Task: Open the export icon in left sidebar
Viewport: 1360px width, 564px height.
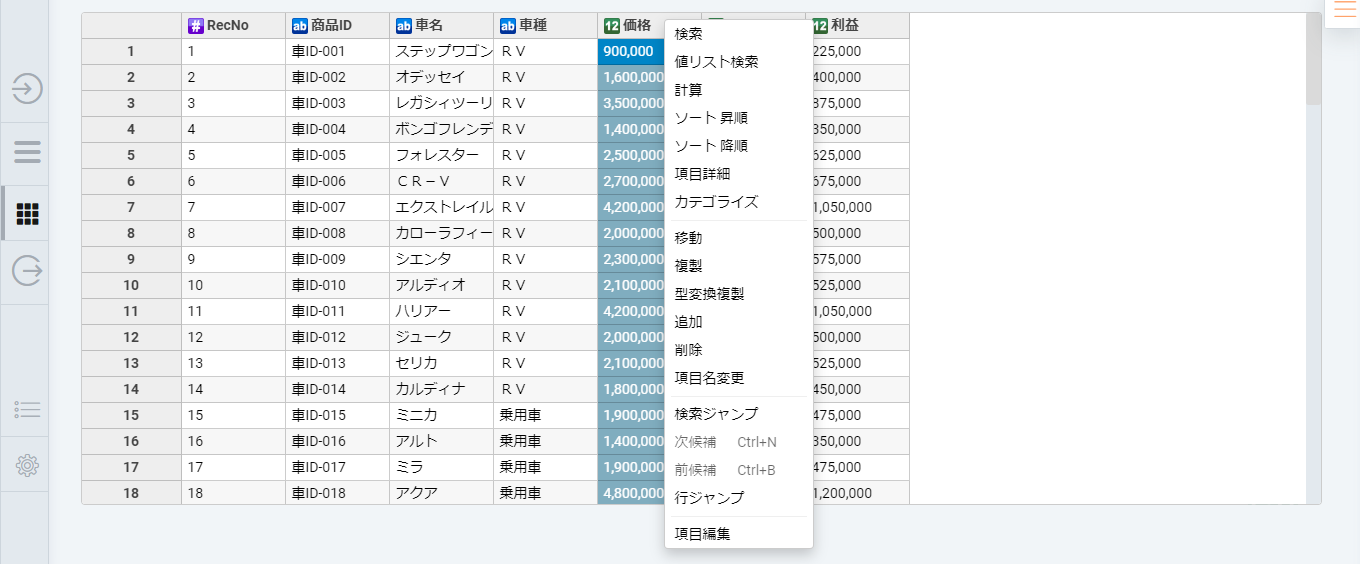Action: (x=27, y=270)
